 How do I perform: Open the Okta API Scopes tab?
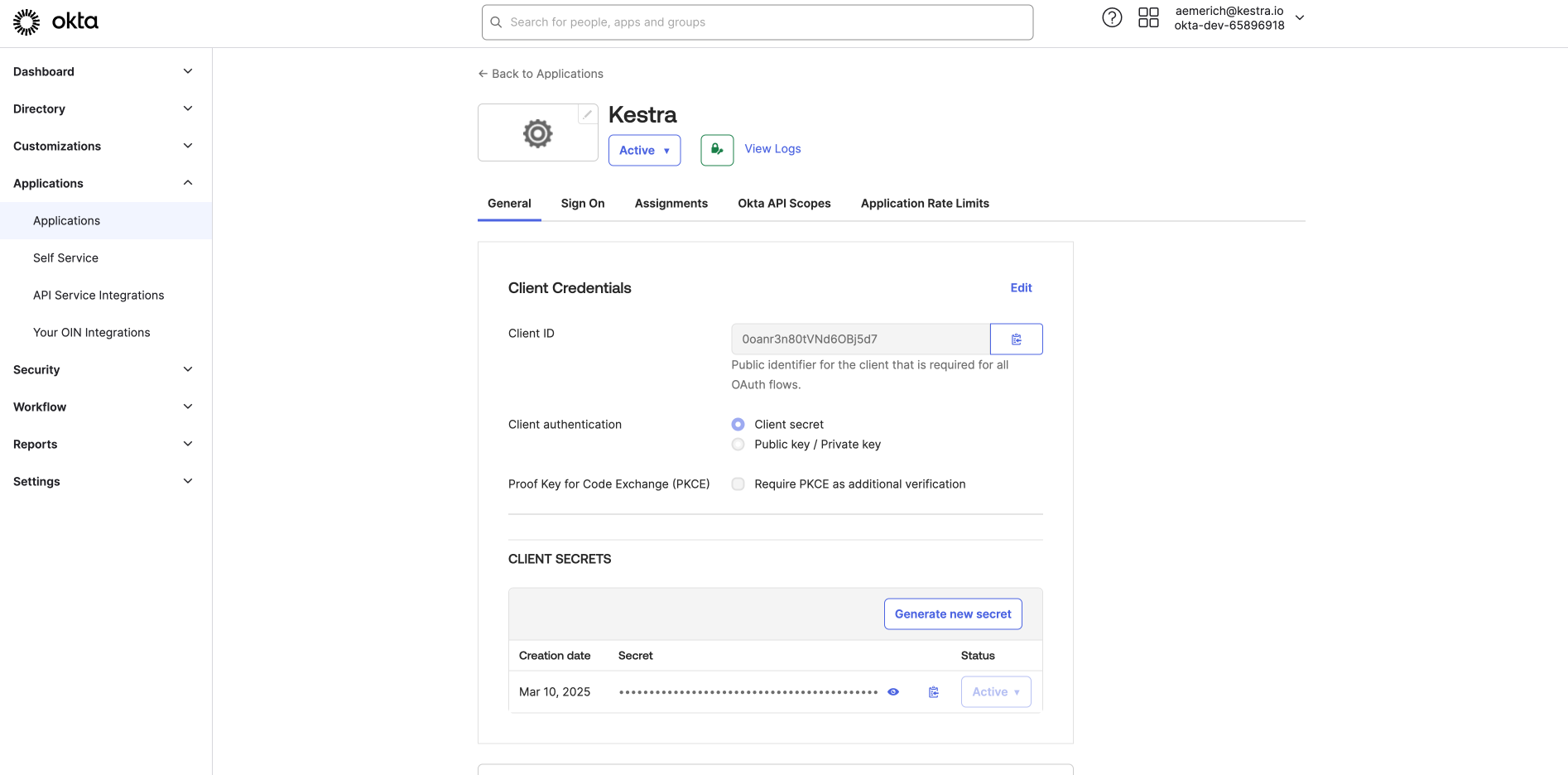784,204
